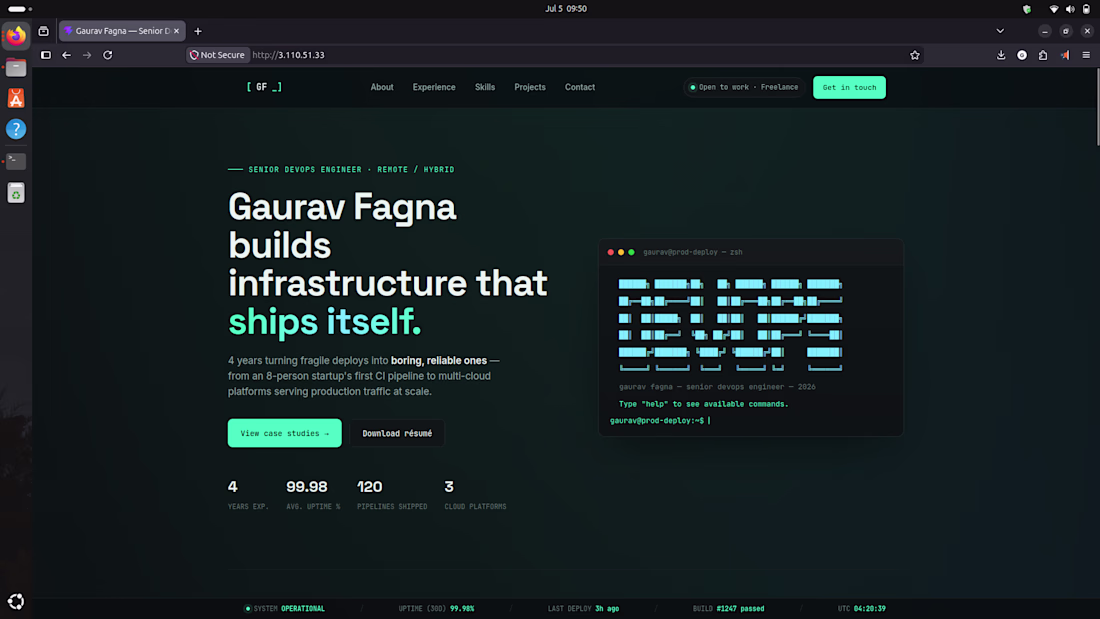
Task: Click View case studies button
Action: [x=284, y=433]
